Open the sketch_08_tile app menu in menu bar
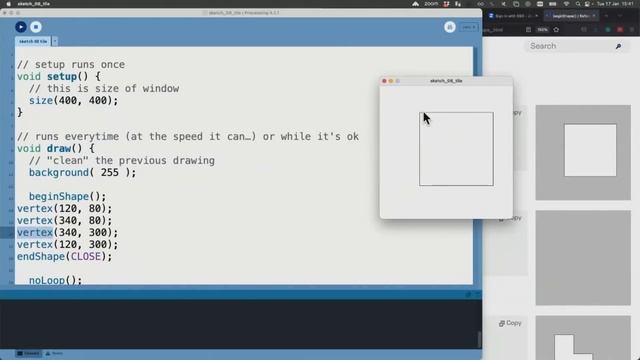Viewport: 640px width, 360px height. click(33, 4)
